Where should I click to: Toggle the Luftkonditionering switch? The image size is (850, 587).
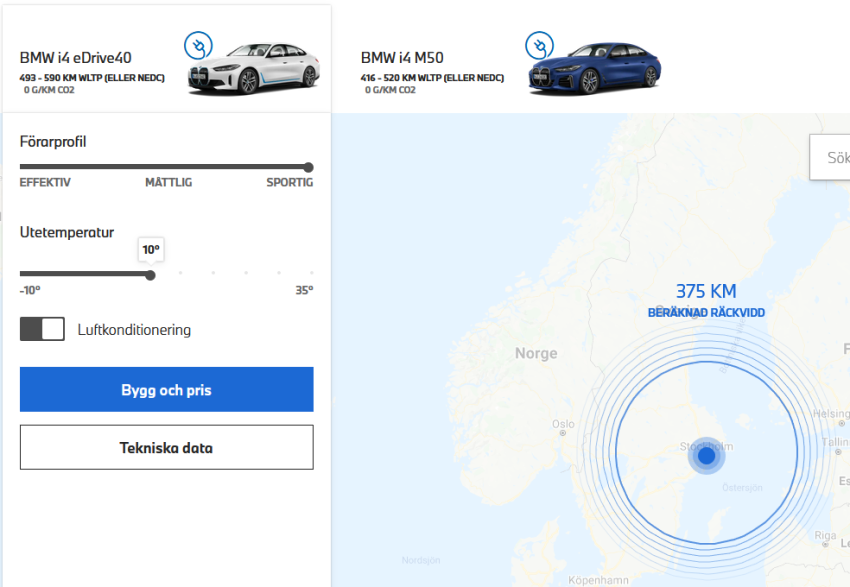(x=42, y=329)
